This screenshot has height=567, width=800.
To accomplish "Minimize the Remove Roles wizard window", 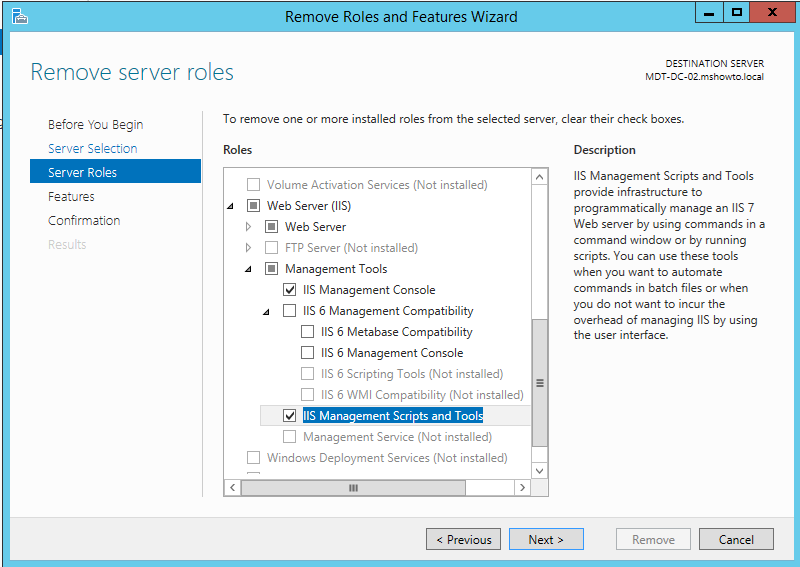I will [x=709, y=13].
